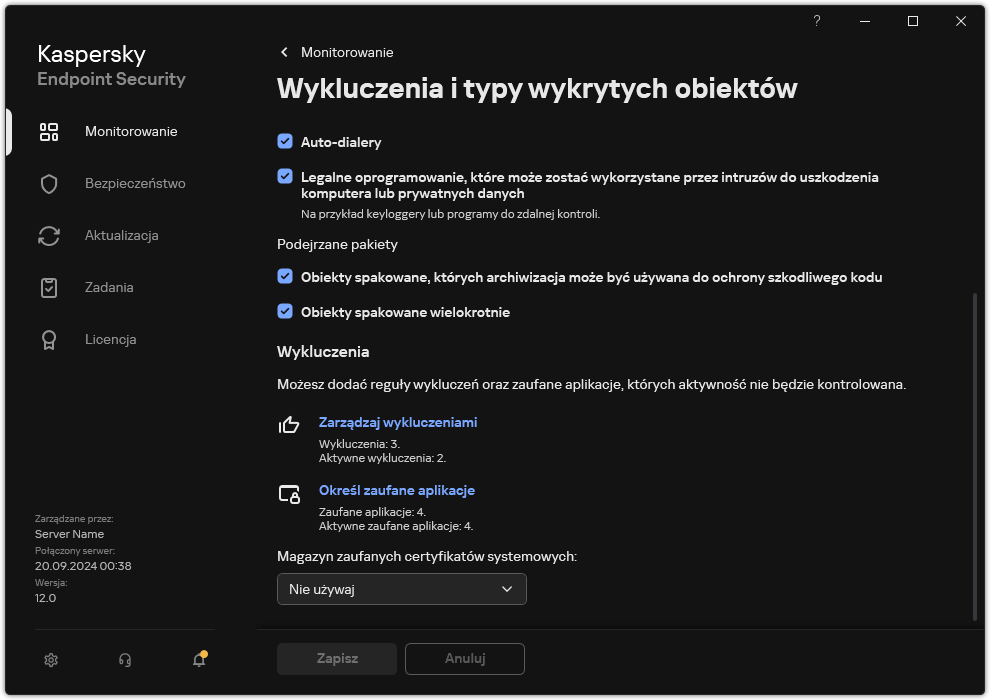Image resolution: width=990 pixels, height=700 pixels.
Task: Click the support headset icon
Action: click(124, 660)
